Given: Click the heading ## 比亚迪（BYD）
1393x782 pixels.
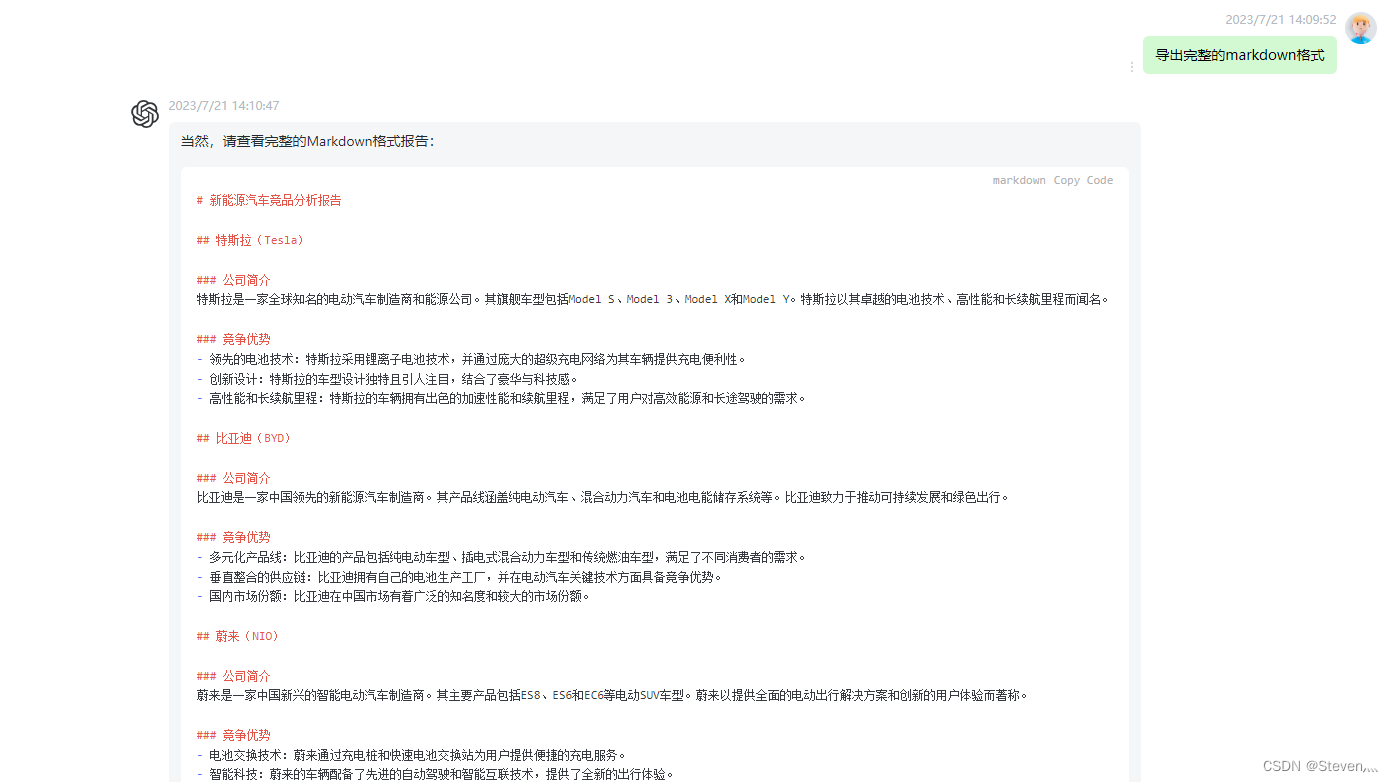Looking at the screenshot, I should (x=244, y=438).
